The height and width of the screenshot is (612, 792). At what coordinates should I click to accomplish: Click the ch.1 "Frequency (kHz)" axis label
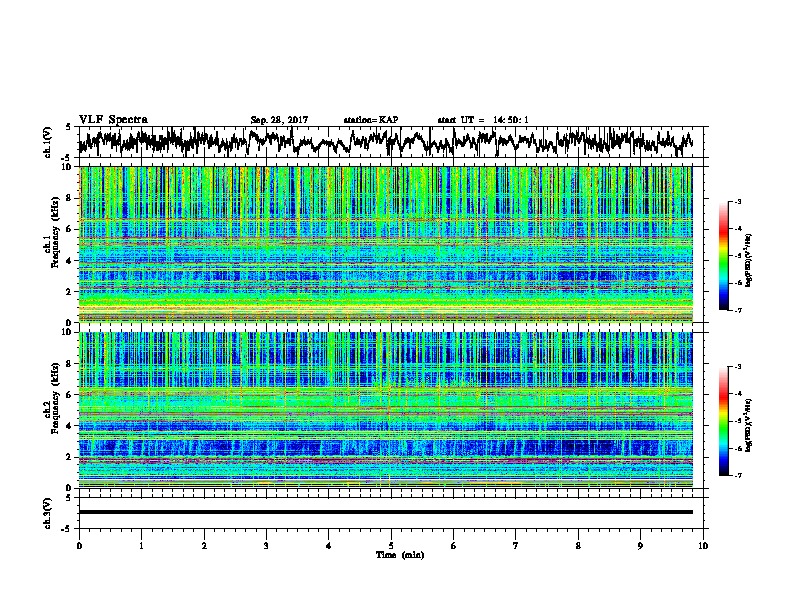55,233
